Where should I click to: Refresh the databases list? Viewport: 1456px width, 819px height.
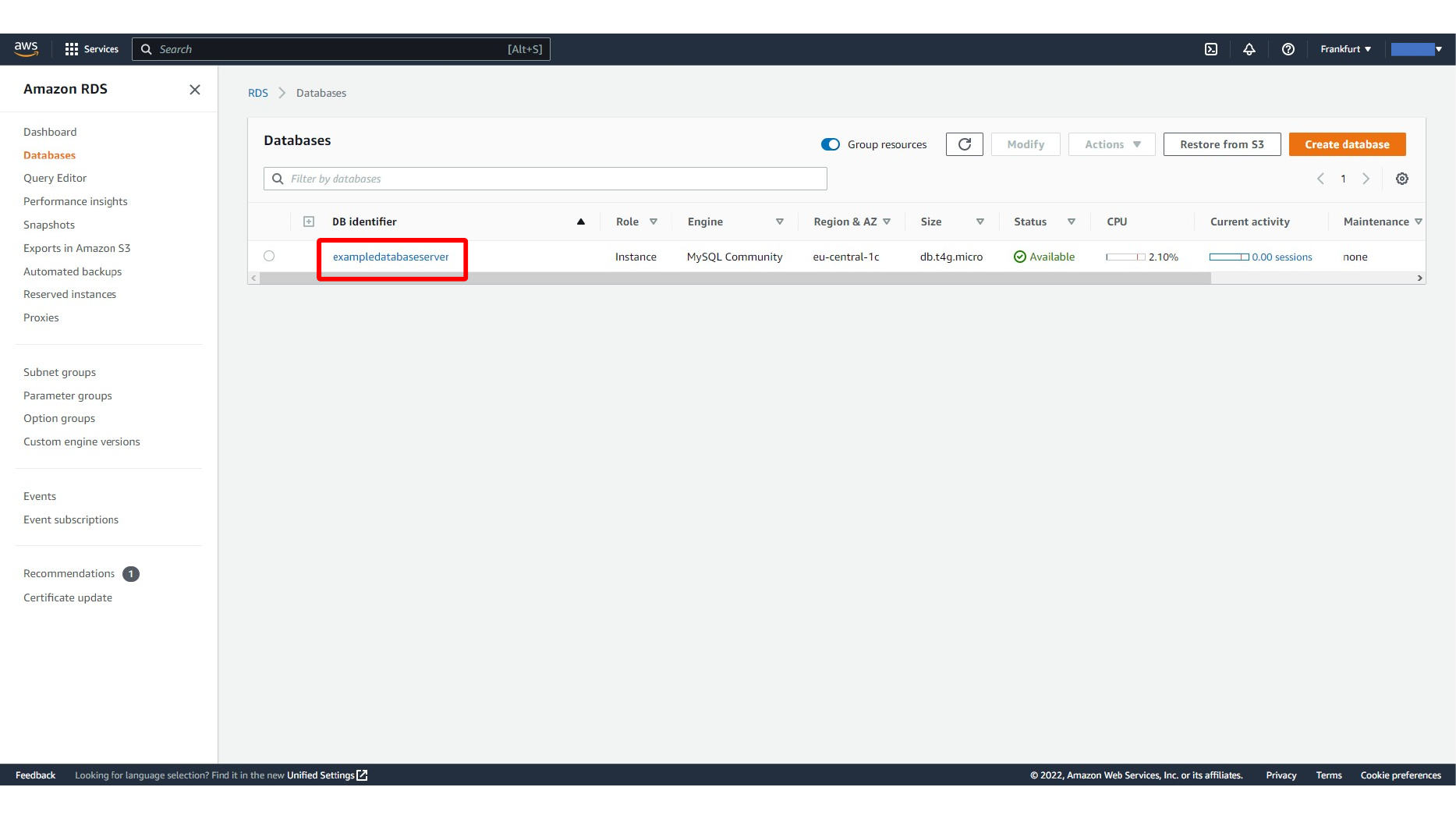click(965, 144)
